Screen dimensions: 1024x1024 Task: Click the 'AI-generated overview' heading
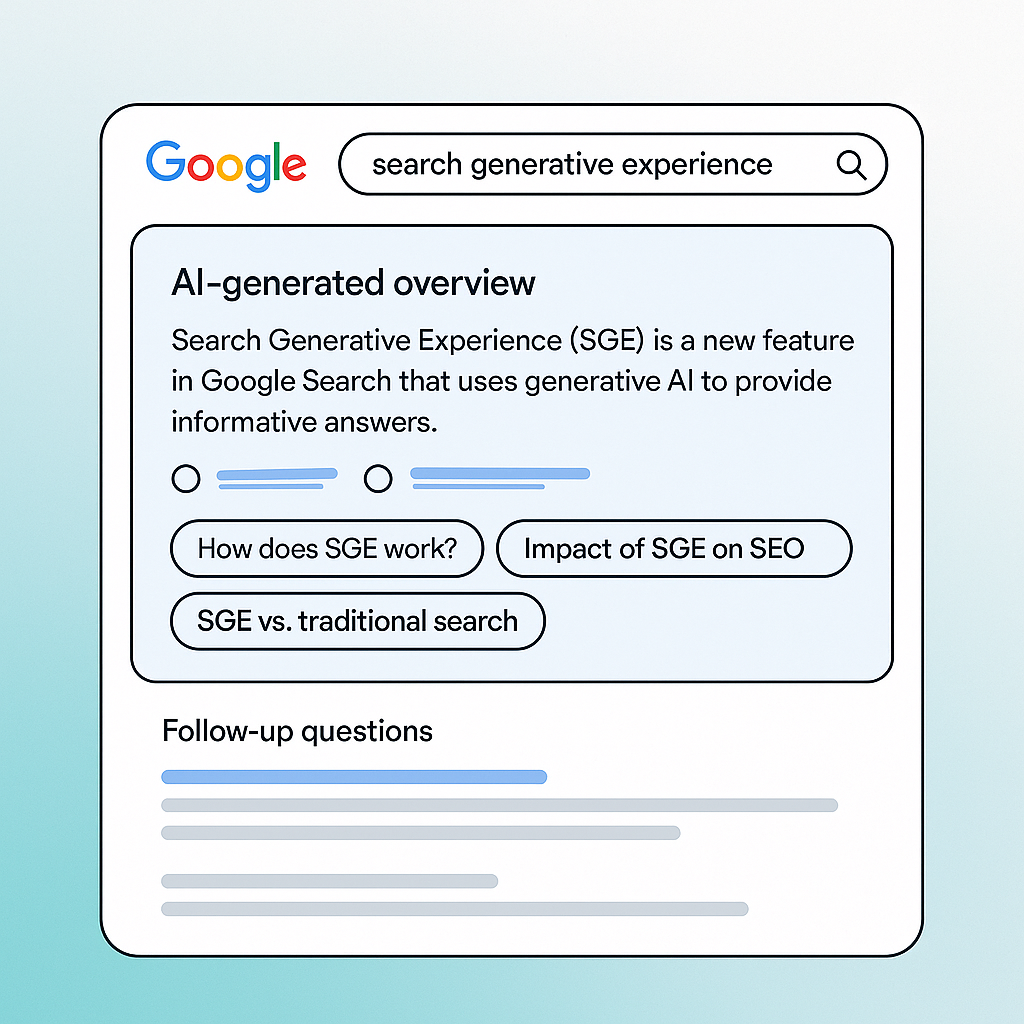[x=353, y=283]
